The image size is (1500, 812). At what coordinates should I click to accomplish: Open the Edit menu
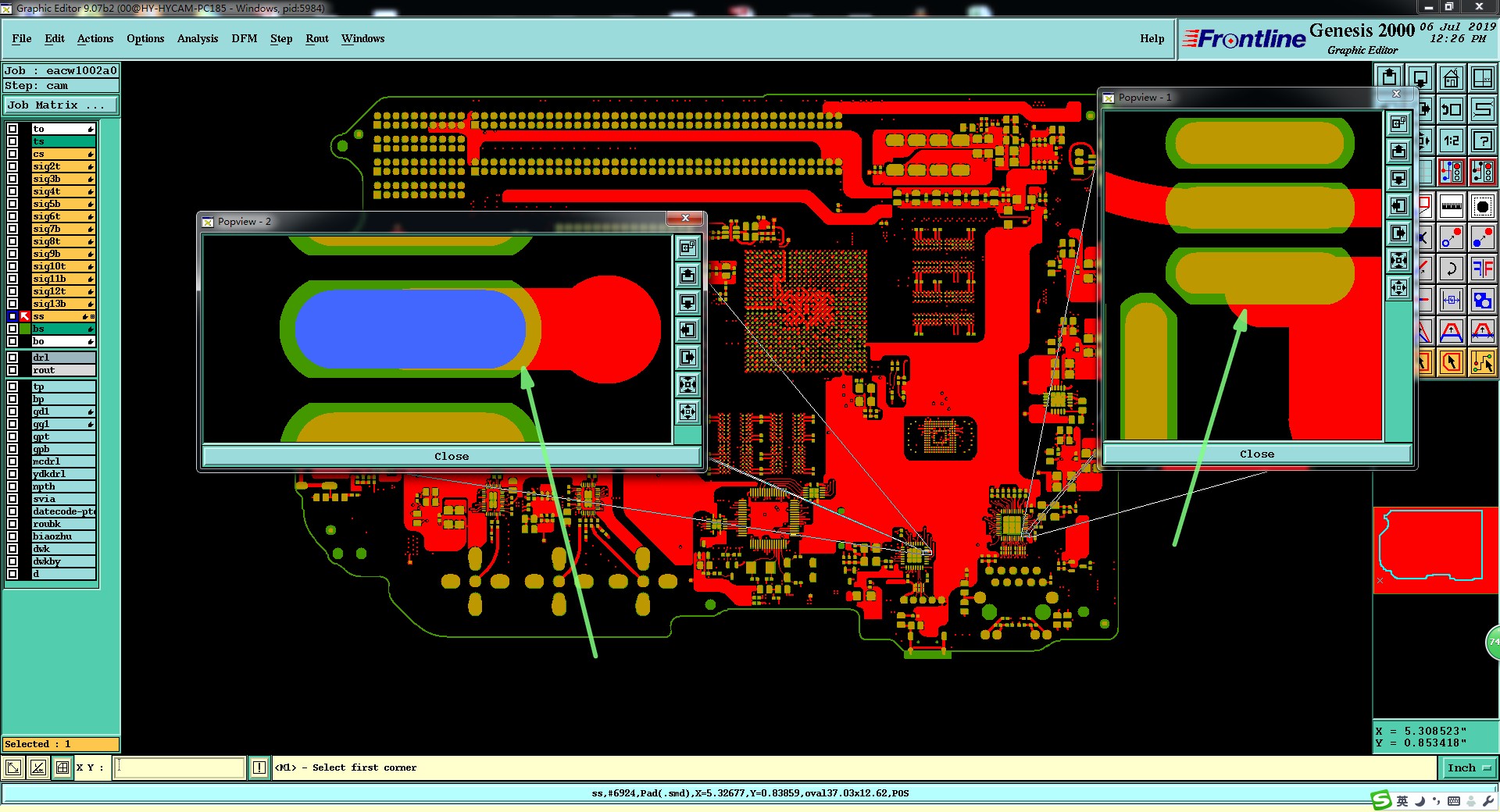pos(55,38)
